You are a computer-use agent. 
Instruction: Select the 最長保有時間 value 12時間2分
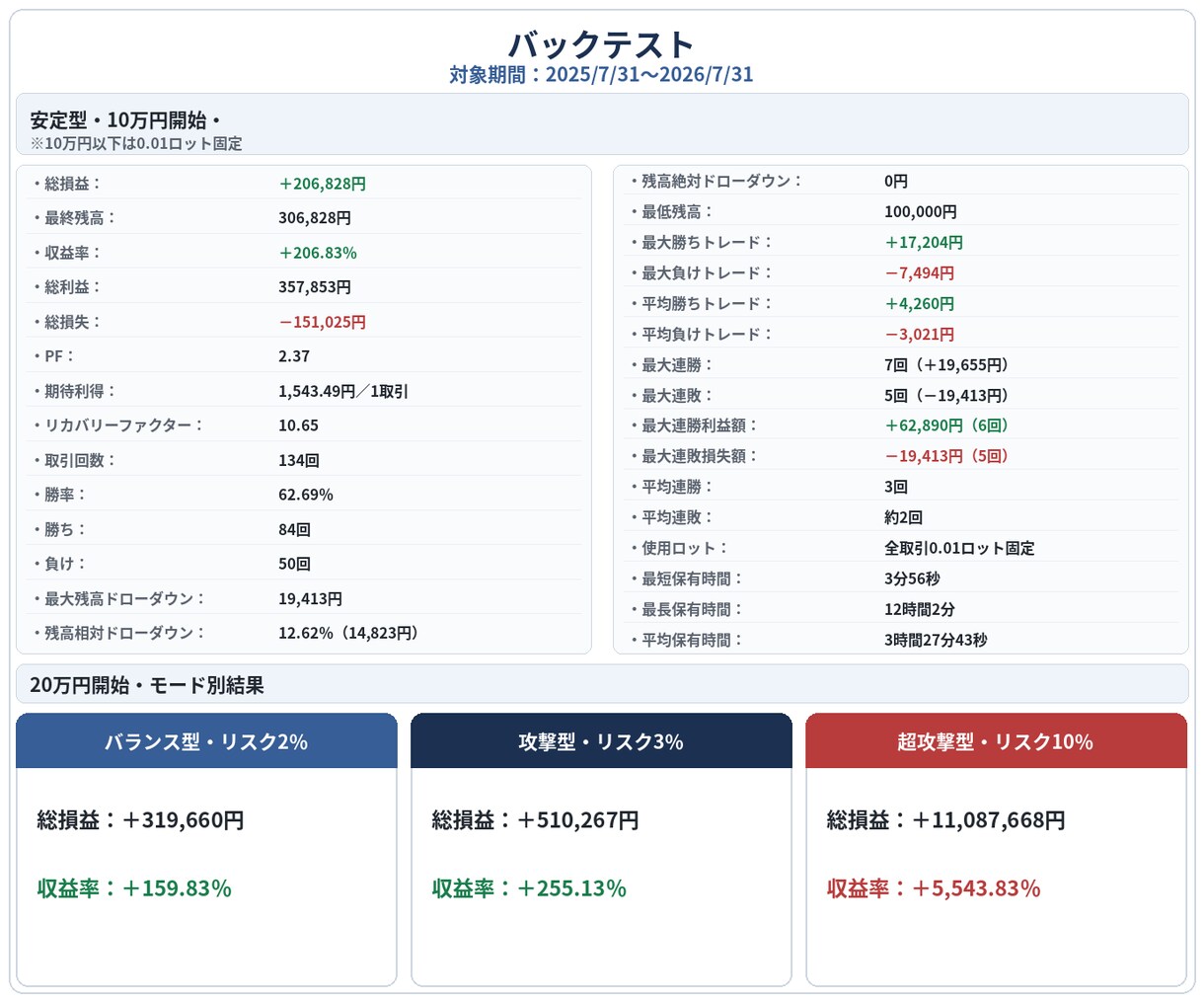tap(920, 609)
